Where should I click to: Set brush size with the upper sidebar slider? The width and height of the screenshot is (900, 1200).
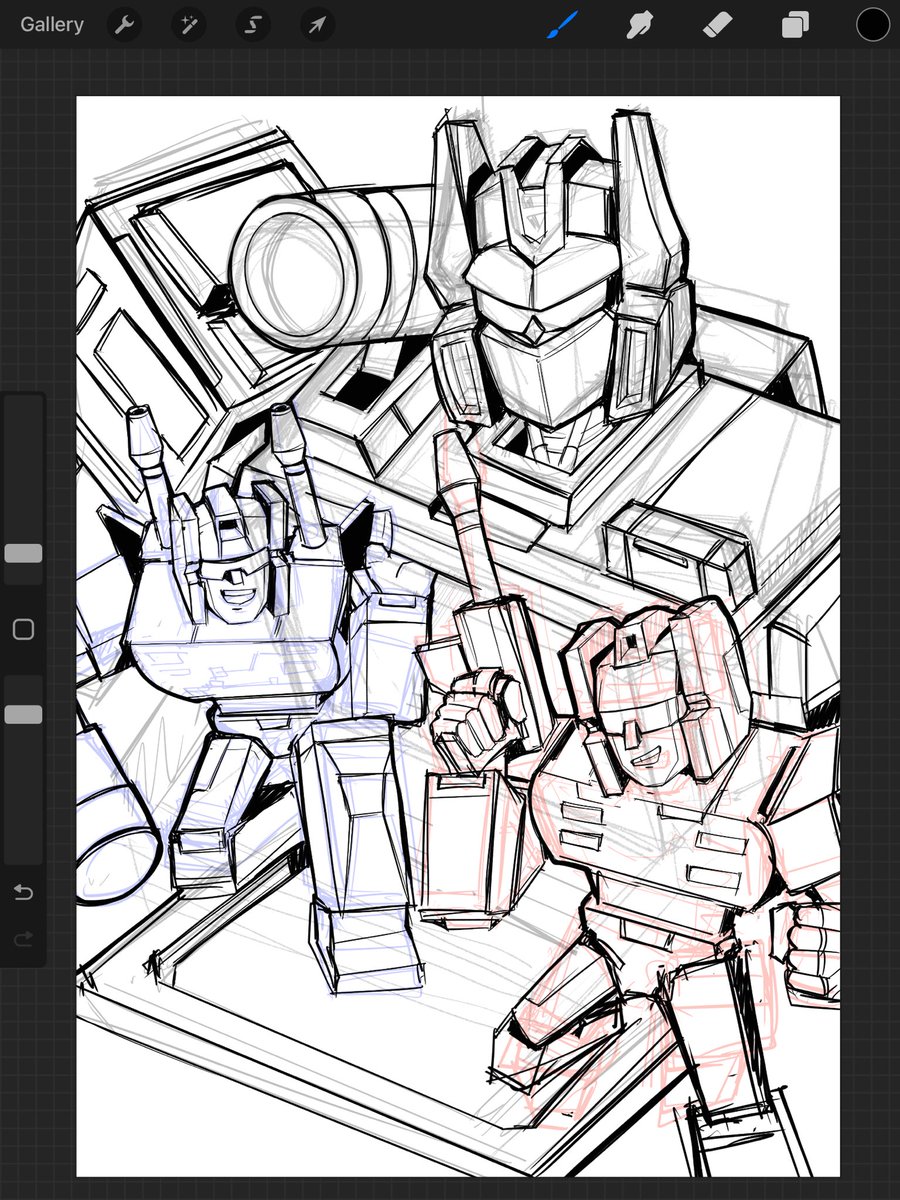(23, 553)
